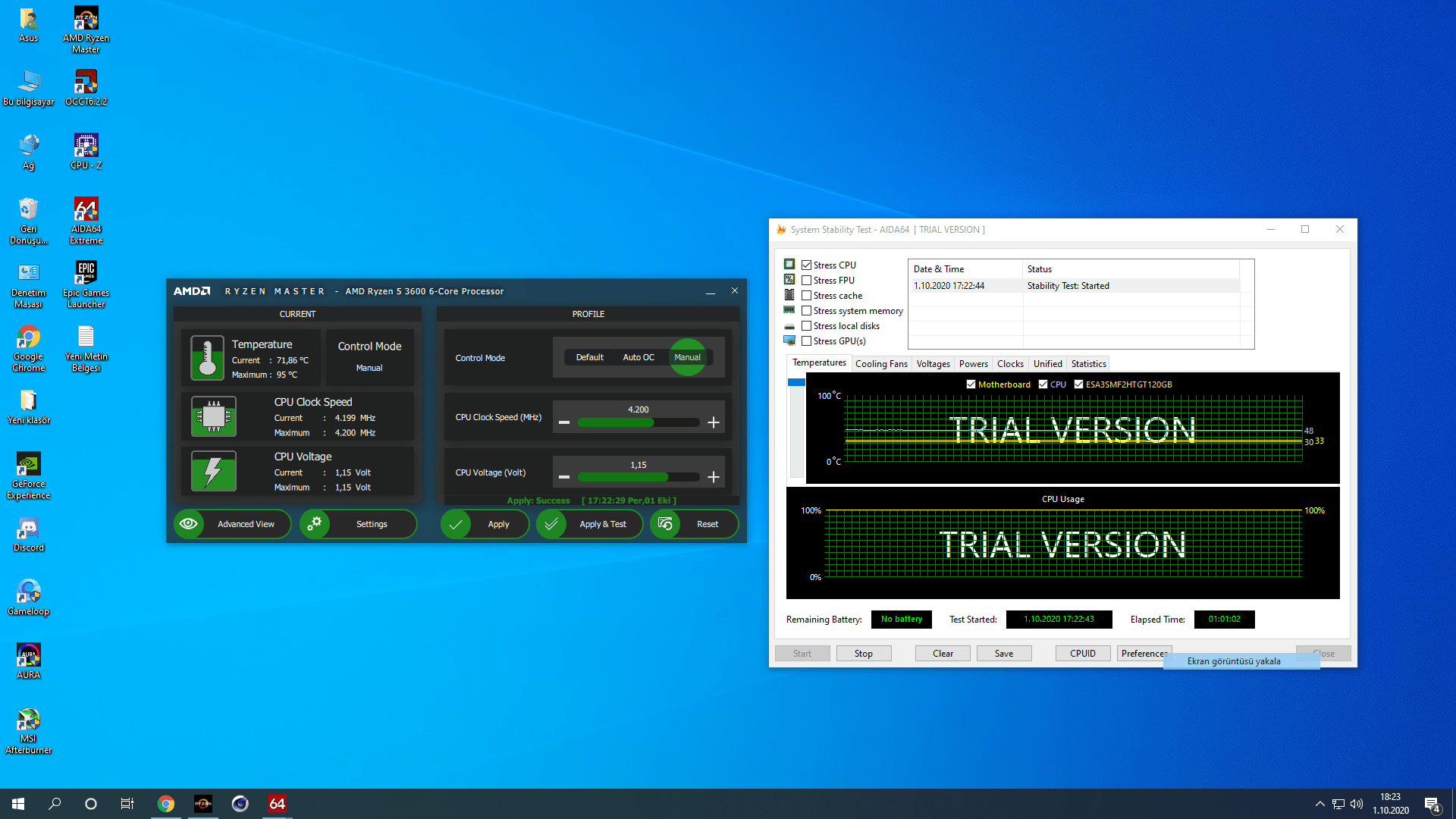The height and width of the screenshot is (819, 1456).
Task: Open MSI Afterburner desktop icon
Action: click(28, 720)
